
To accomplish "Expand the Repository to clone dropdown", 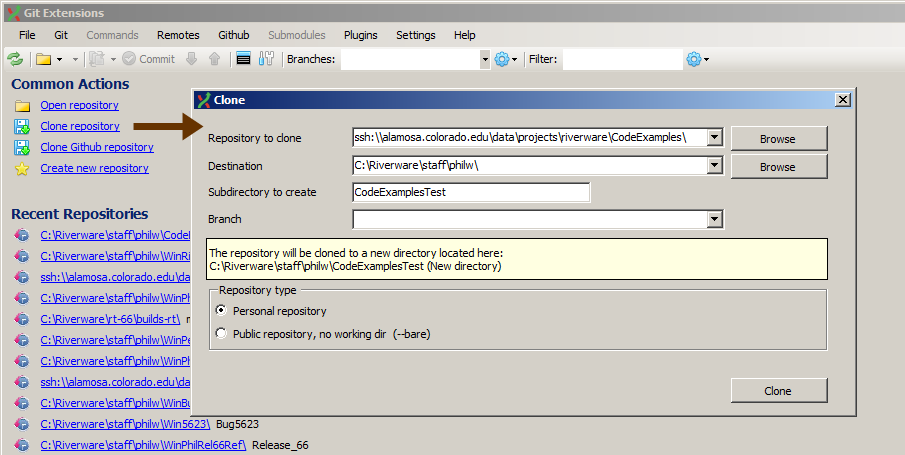I will pyautogui.click(x=715, y=137).
